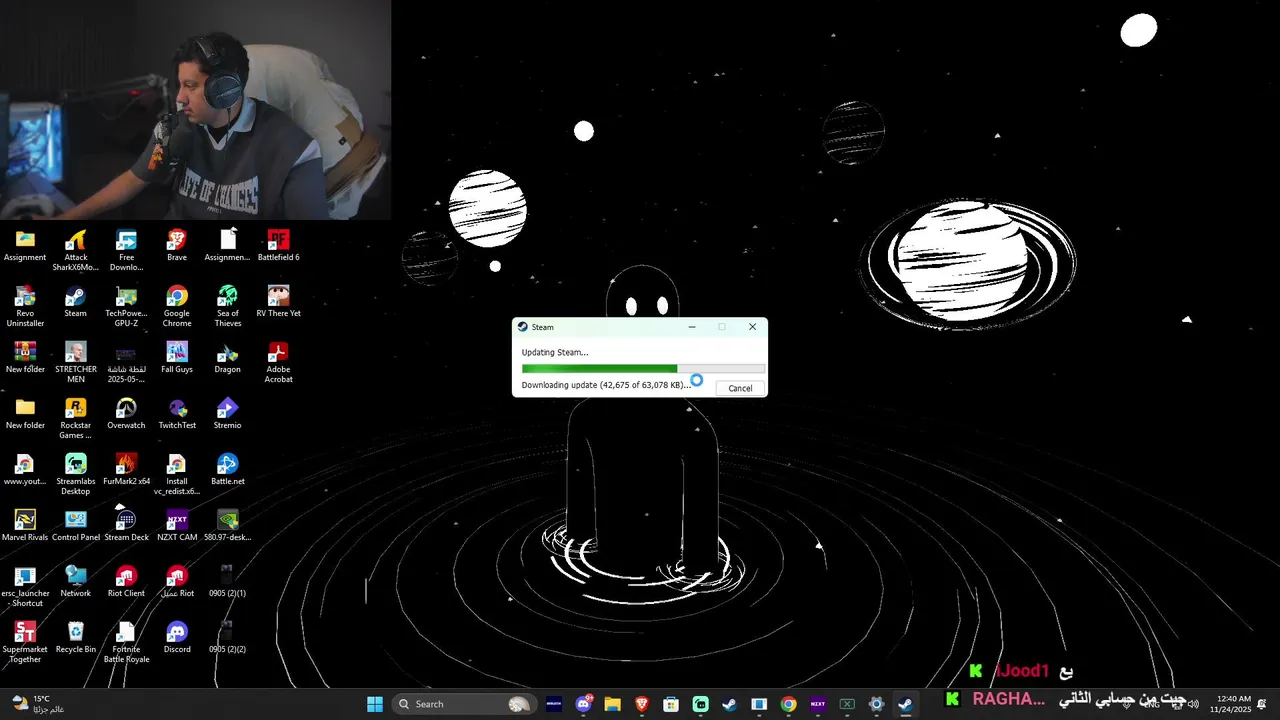Select the Battle.net desktop shortcut
Screen dimensions: 1280x720
(228, 470)
